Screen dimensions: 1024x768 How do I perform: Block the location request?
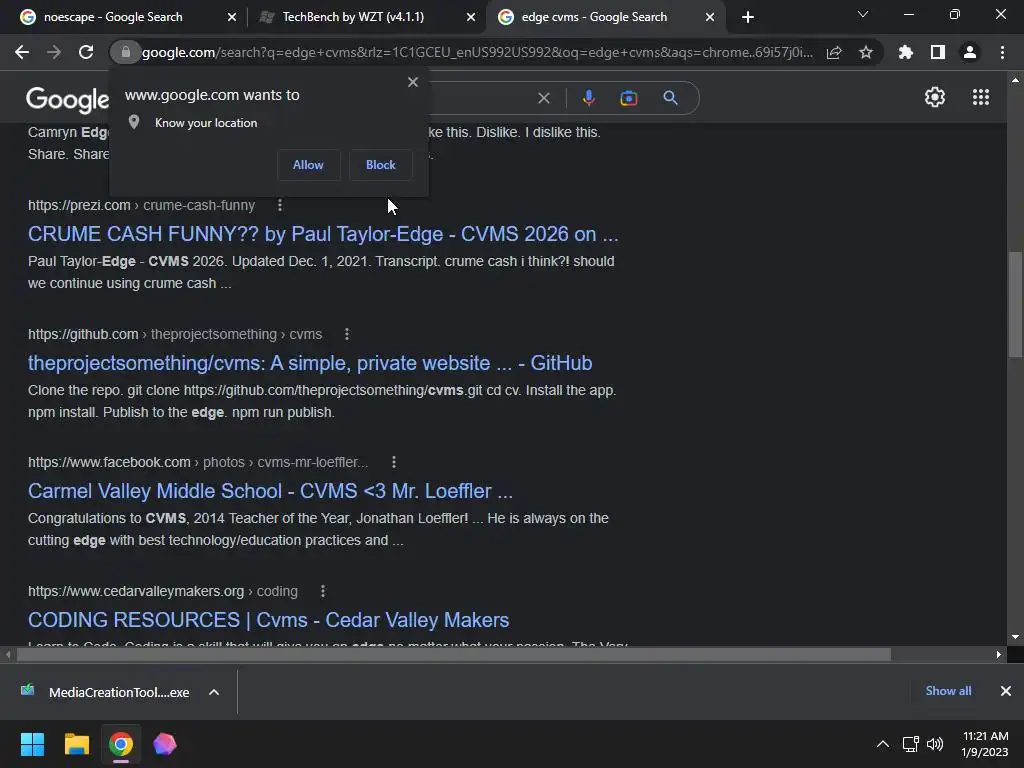click(x=381, y=165)
